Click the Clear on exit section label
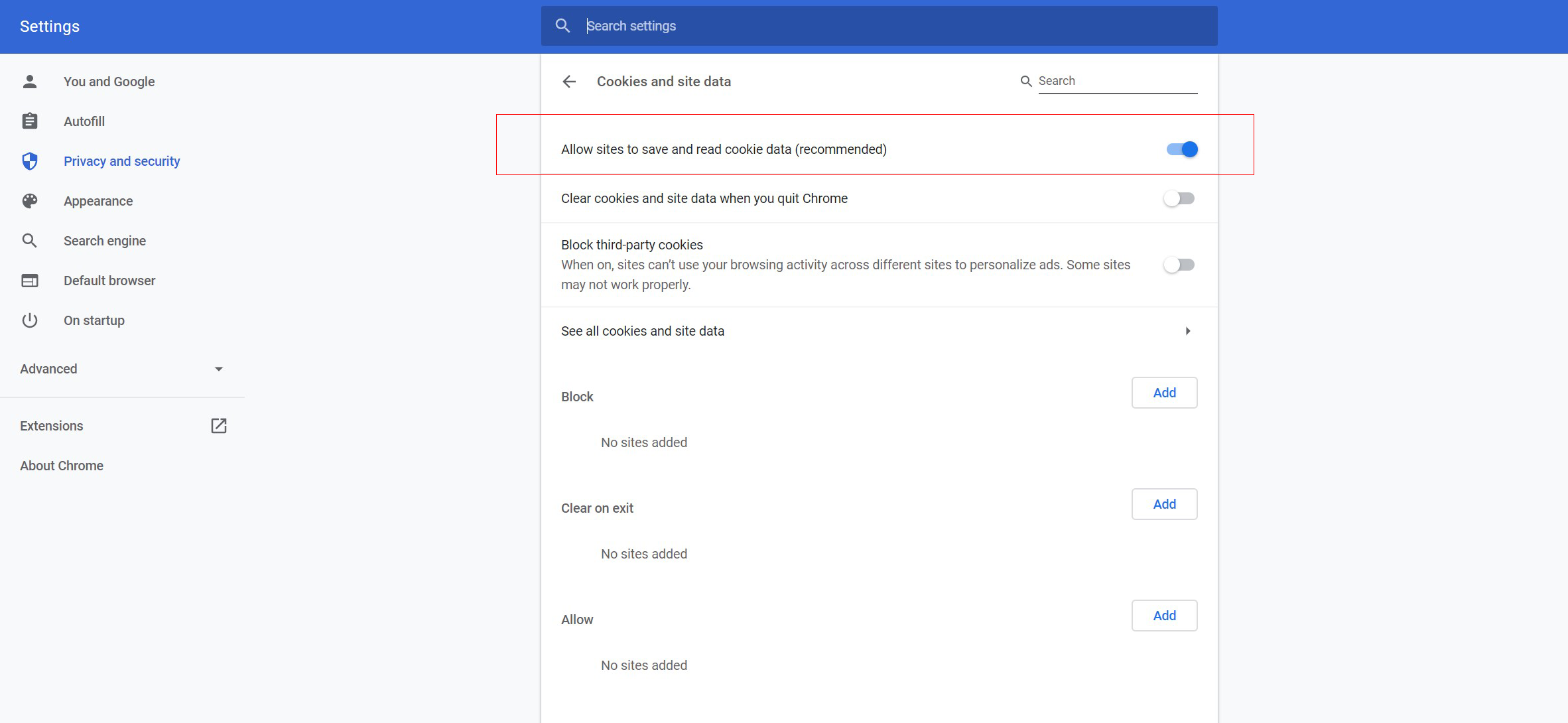The height and width of the screenshot is (723, 1568). coord(597,508)
